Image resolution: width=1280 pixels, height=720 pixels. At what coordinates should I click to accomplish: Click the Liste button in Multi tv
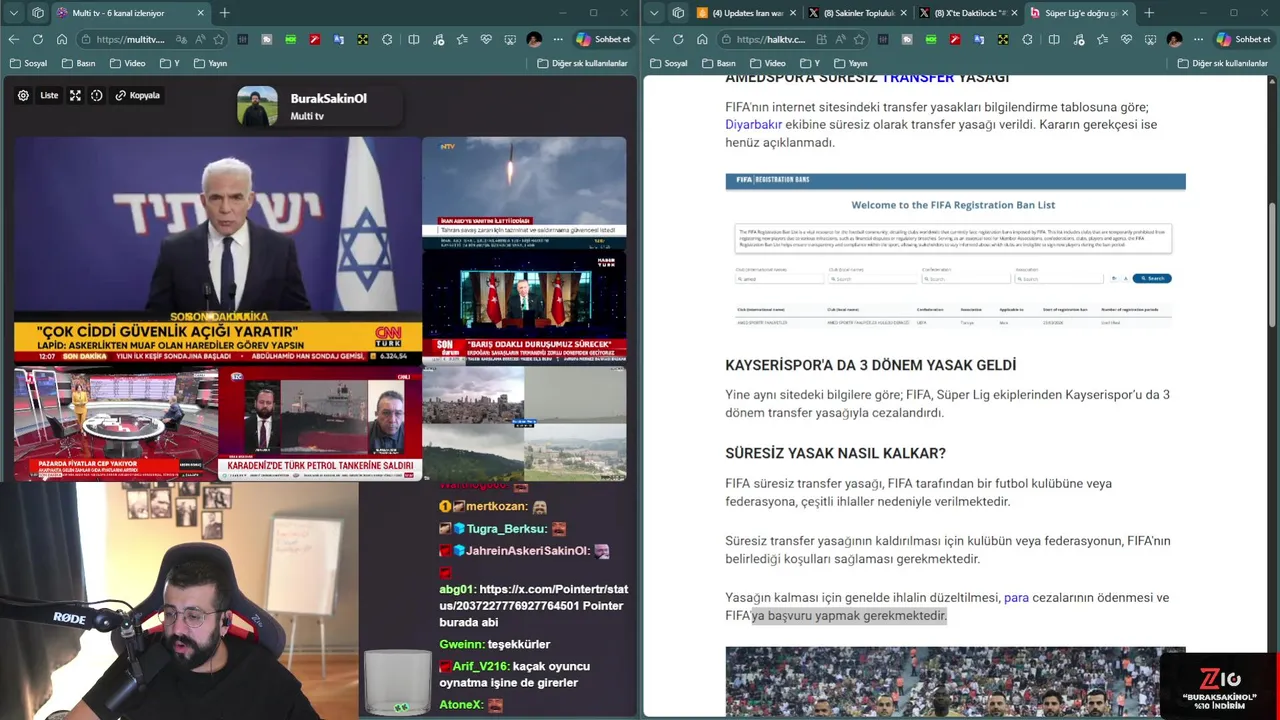(49, 96)
